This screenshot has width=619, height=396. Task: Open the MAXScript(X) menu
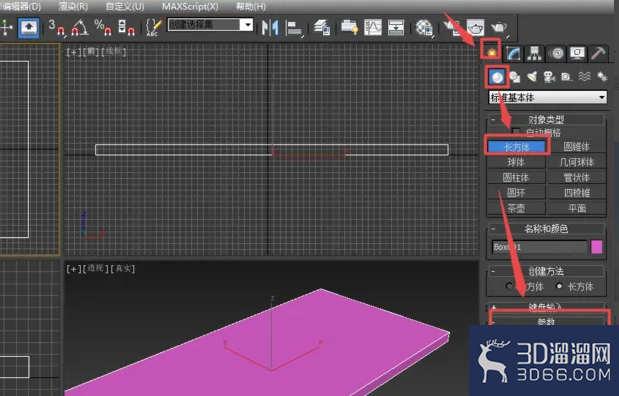(190, 6)
